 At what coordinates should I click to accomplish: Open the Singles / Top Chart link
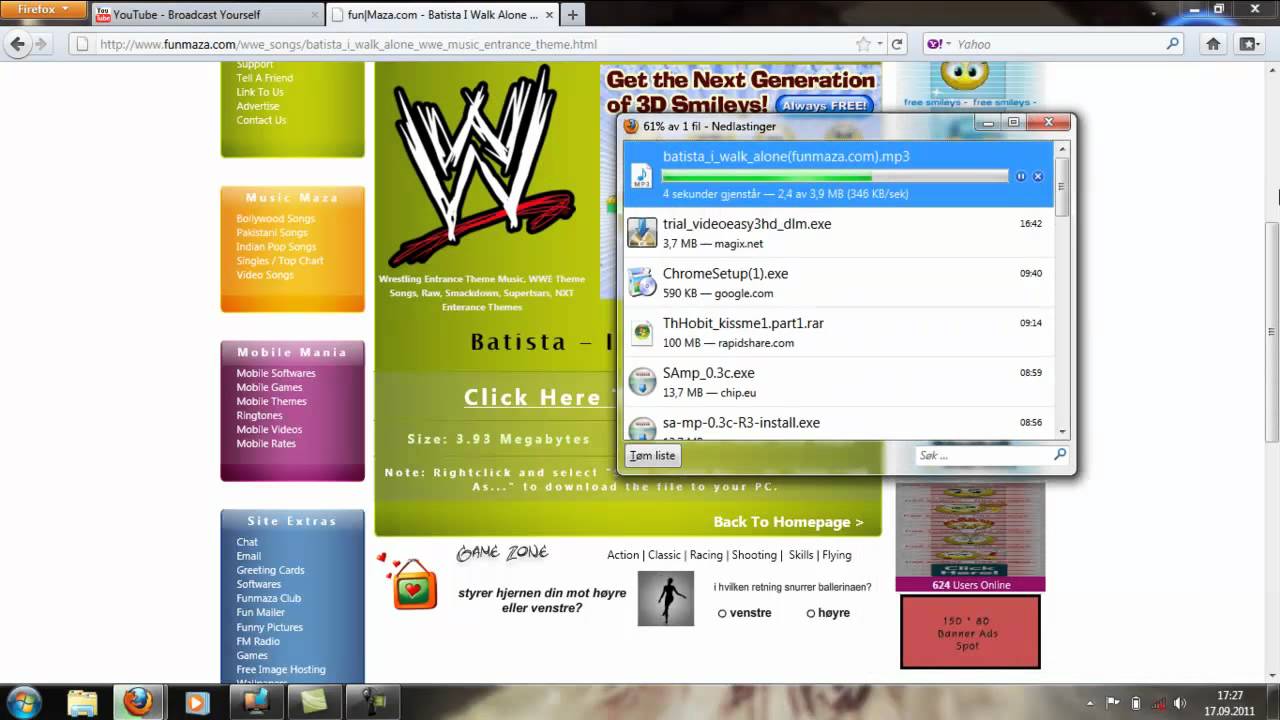280,260
